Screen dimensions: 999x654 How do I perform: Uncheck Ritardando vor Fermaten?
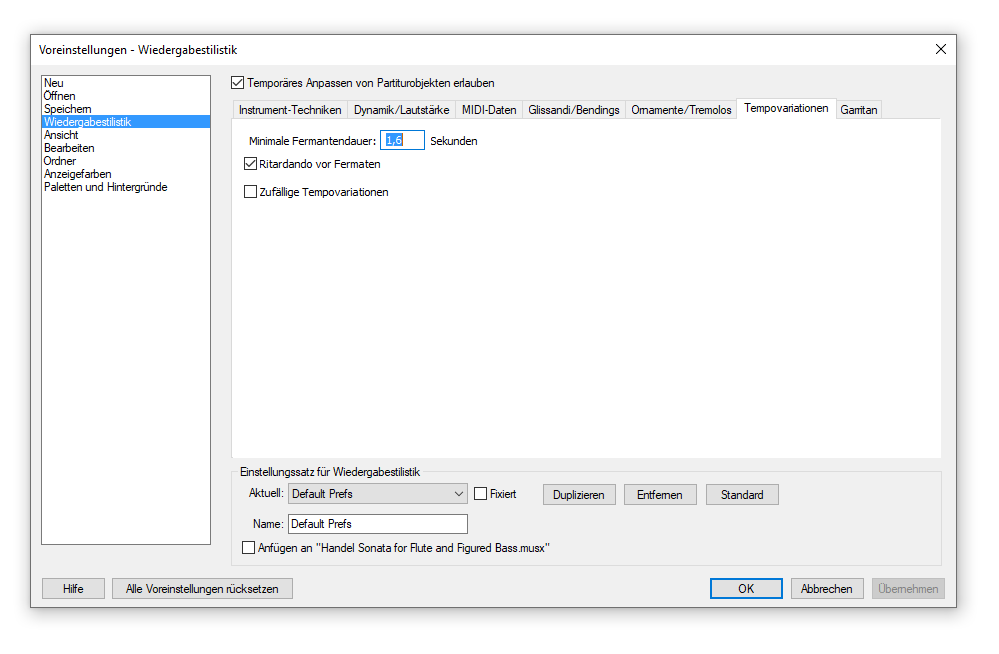250,164
